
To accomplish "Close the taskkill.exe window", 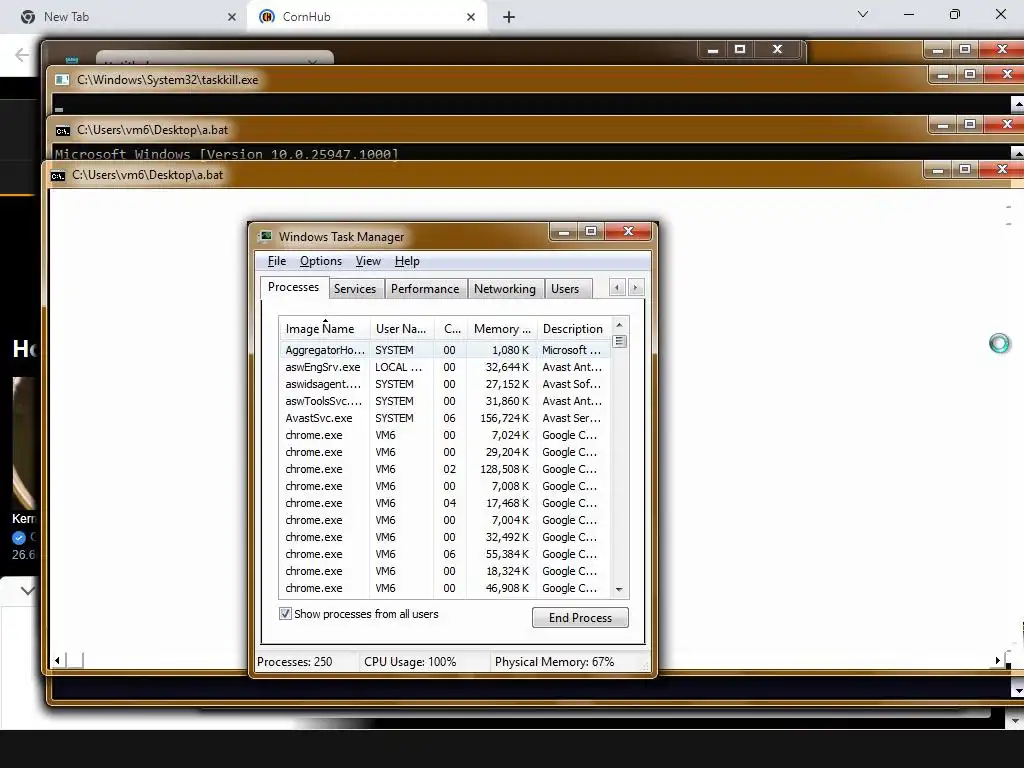I will [1006, 75].
